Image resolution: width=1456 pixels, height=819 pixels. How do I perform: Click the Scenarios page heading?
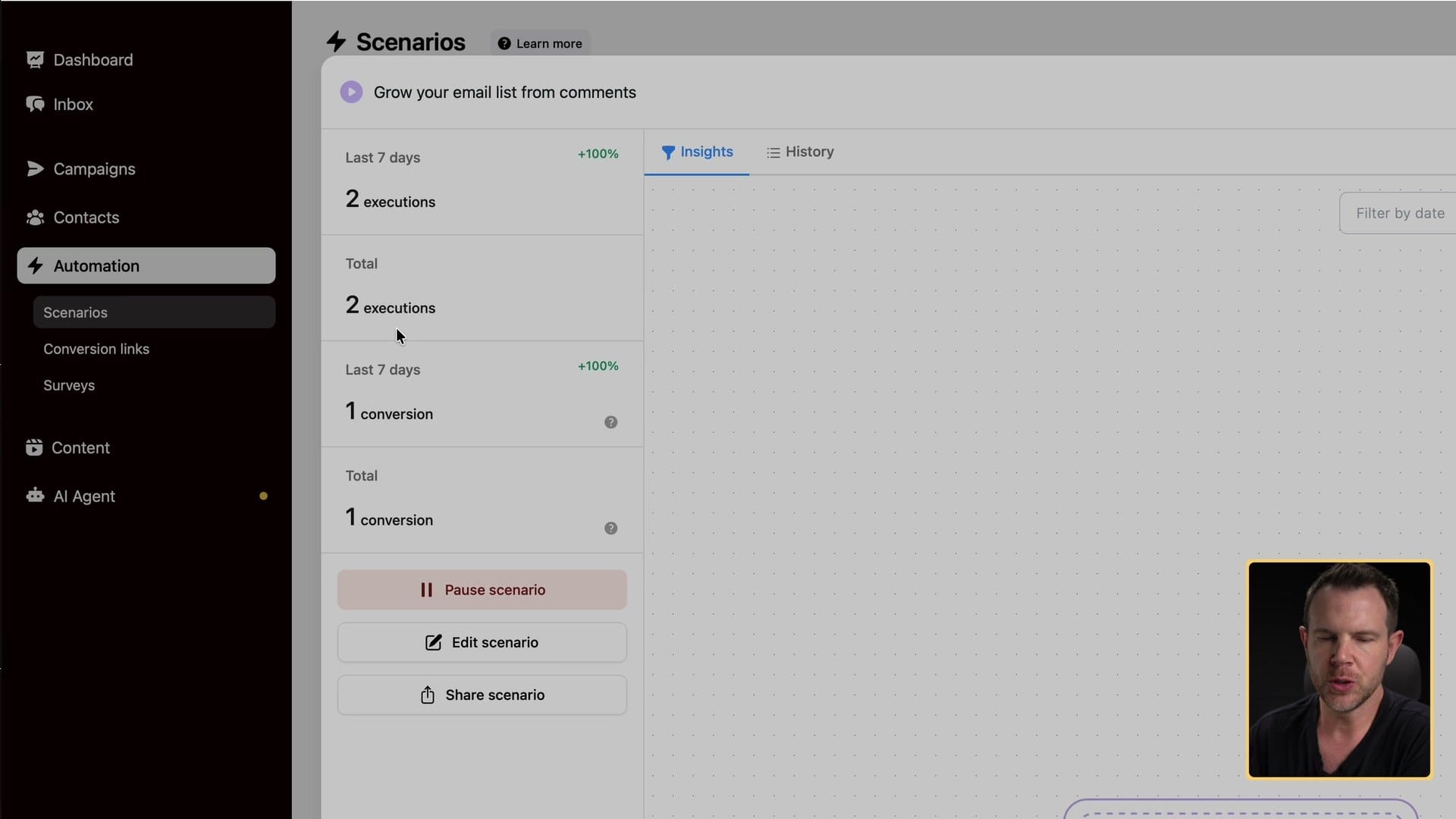coord(411,42)
